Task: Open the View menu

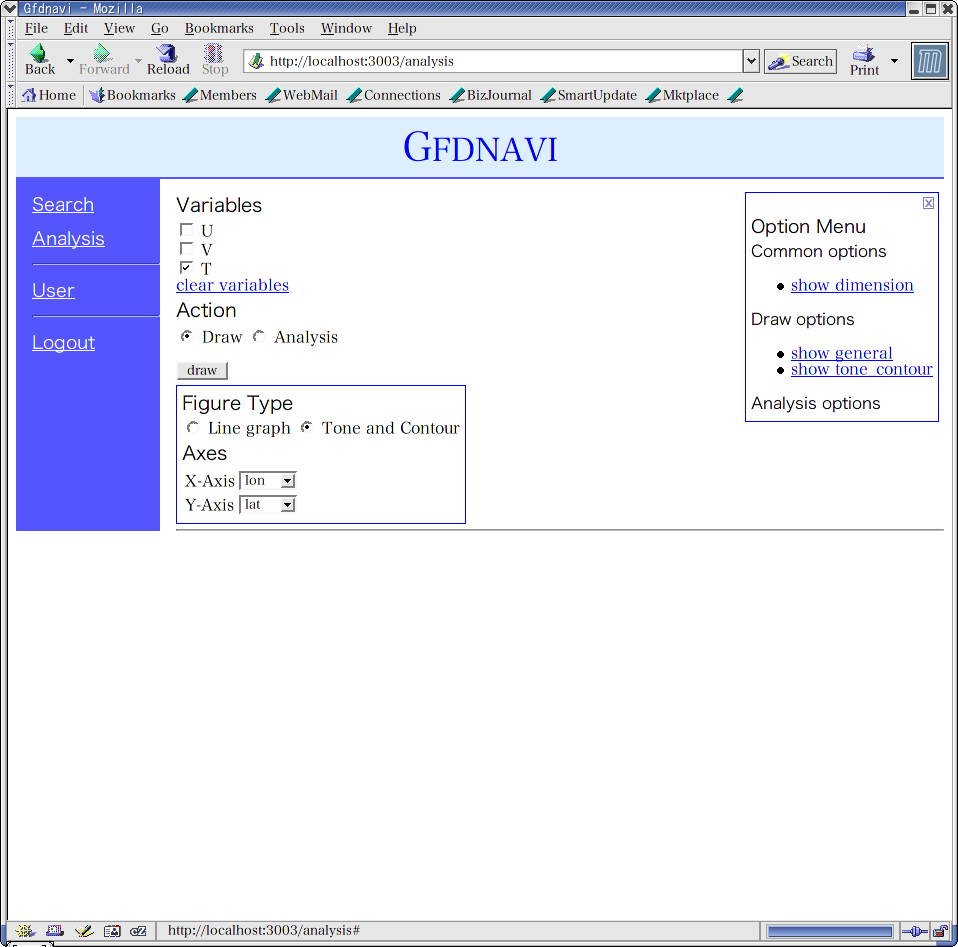Action: 119,28
